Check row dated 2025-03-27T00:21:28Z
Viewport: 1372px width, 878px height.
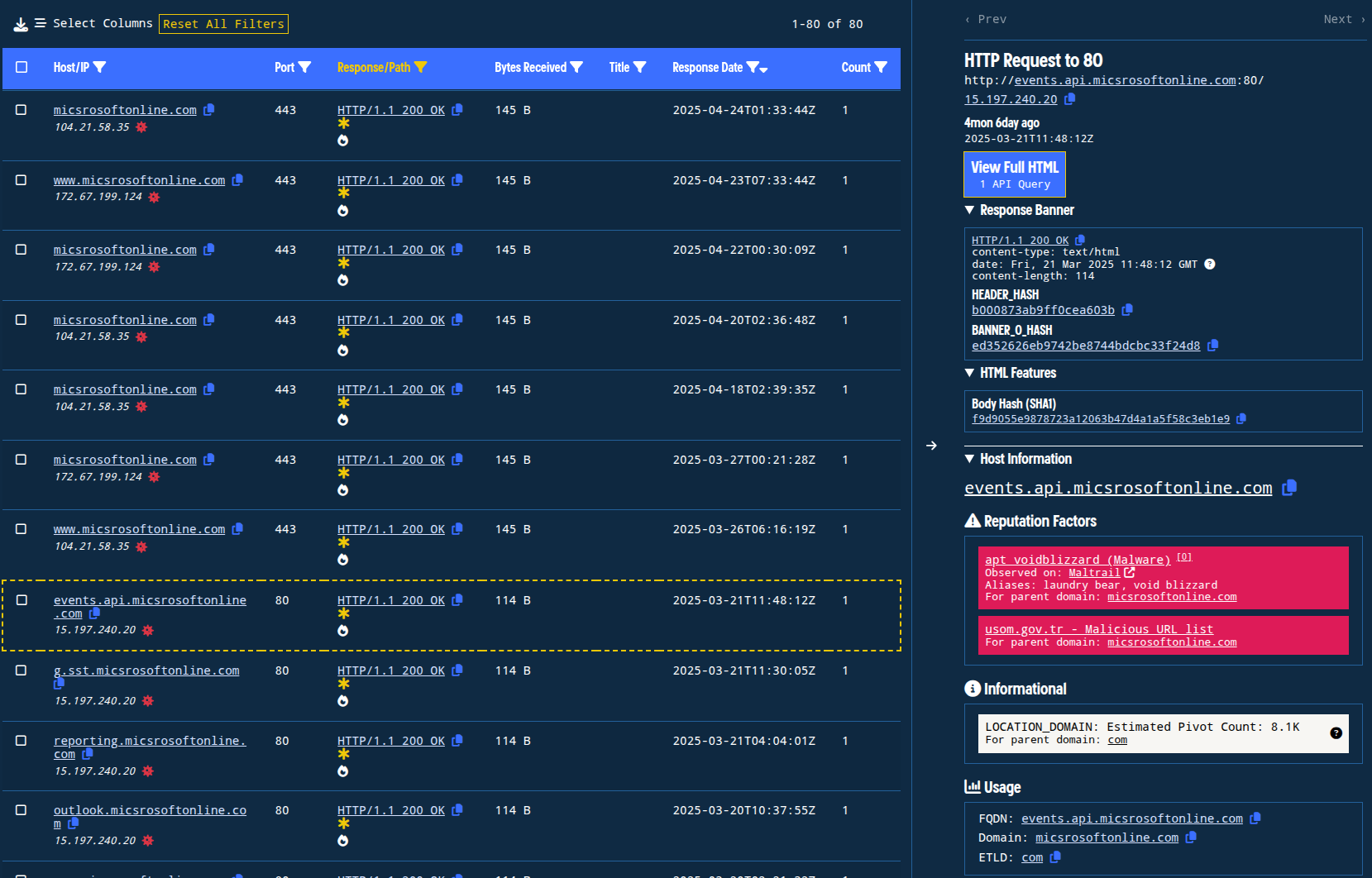click(x=22, y=460)
